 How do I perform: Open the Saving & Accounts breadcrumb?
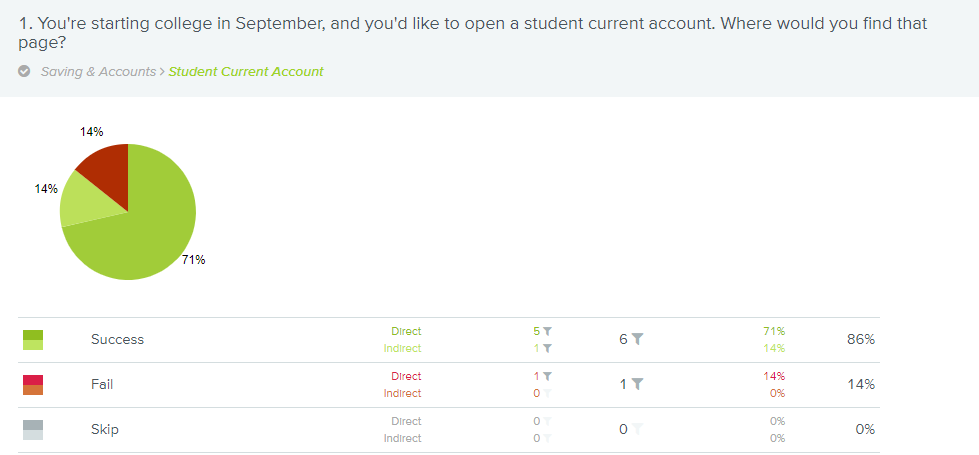click(x=99, y=72)
